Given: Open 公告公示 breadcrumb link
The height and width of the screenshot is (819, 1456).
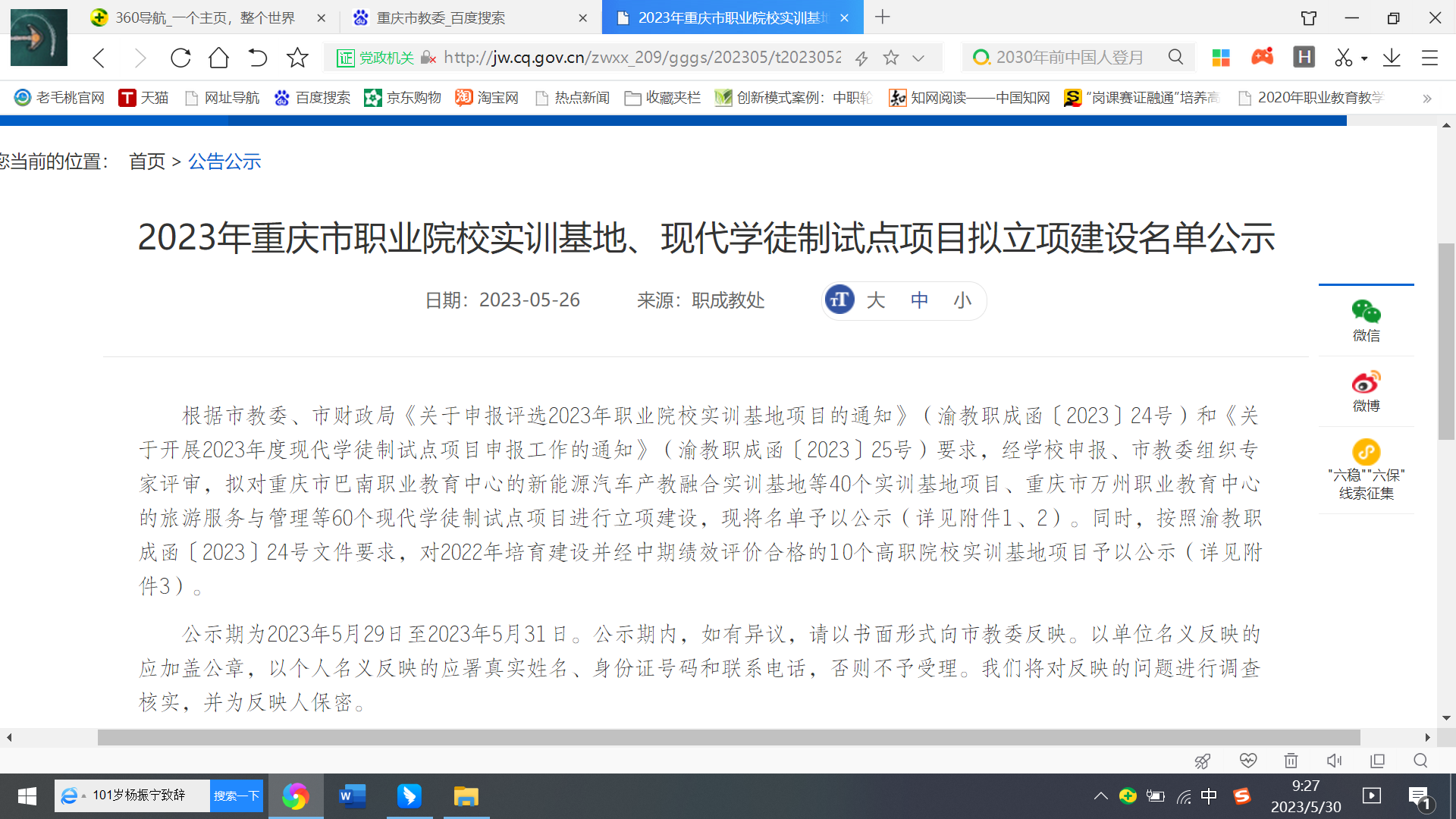Looking at the screenshot, I should tap(224, 162).
